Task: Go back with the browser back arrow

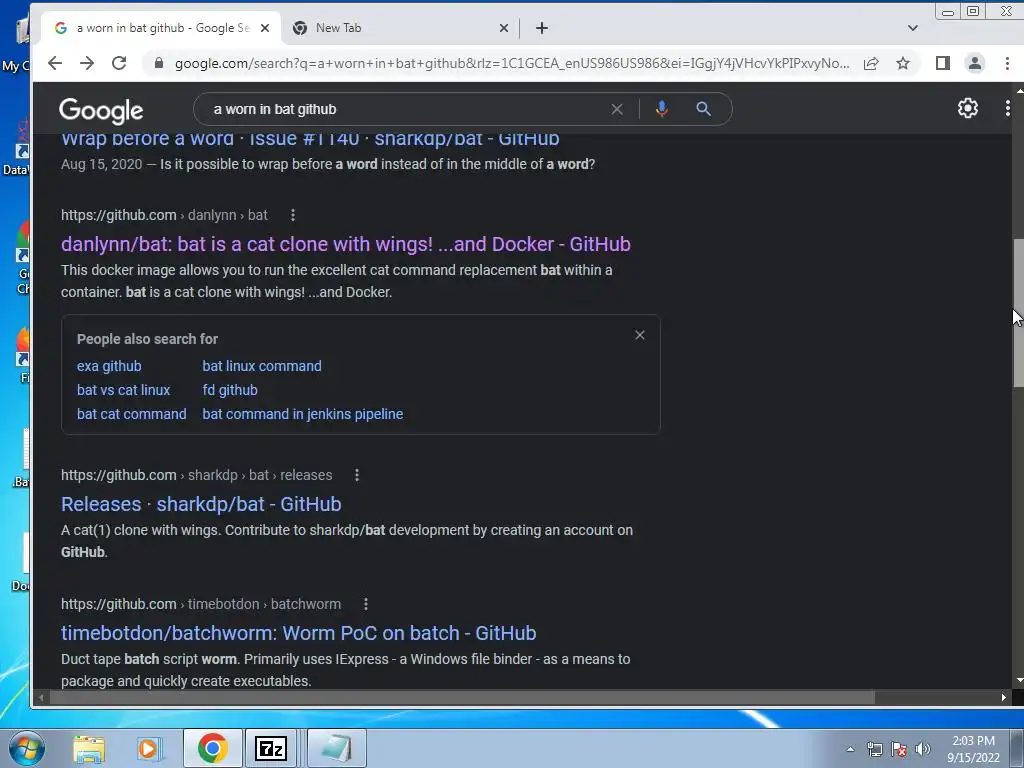Action: [55, 63]
